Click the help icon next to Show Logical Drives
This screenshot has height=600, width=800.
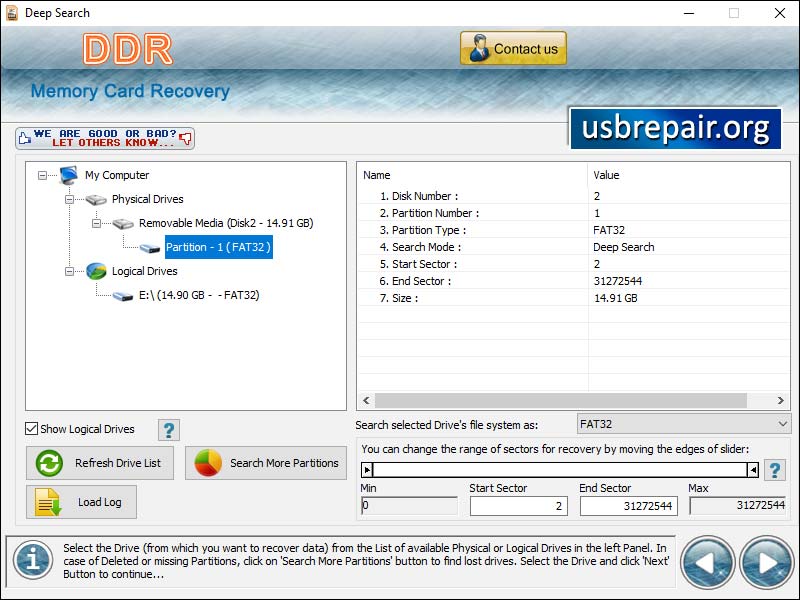coord(167,428)
